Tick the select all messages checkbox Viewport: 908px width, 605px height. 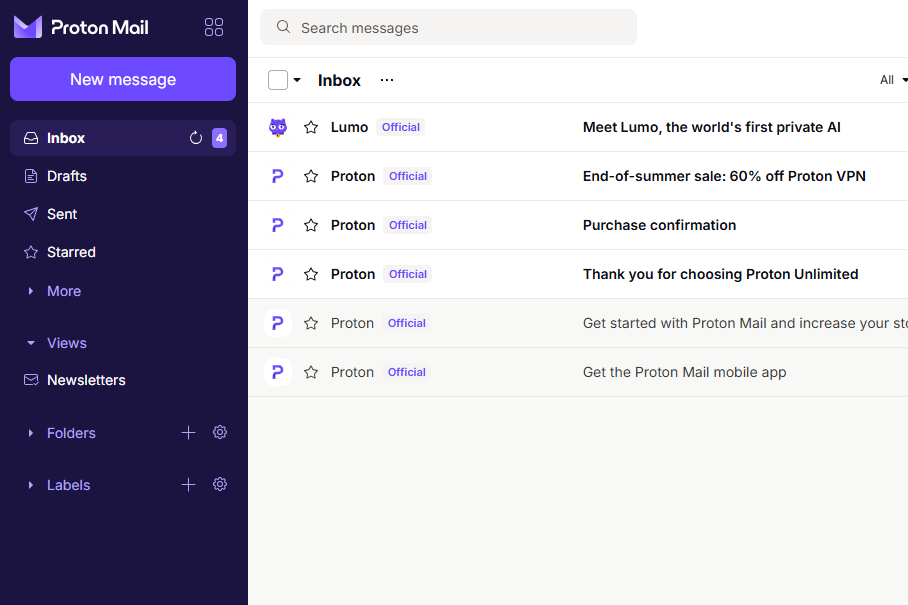[x=278, y=80]
